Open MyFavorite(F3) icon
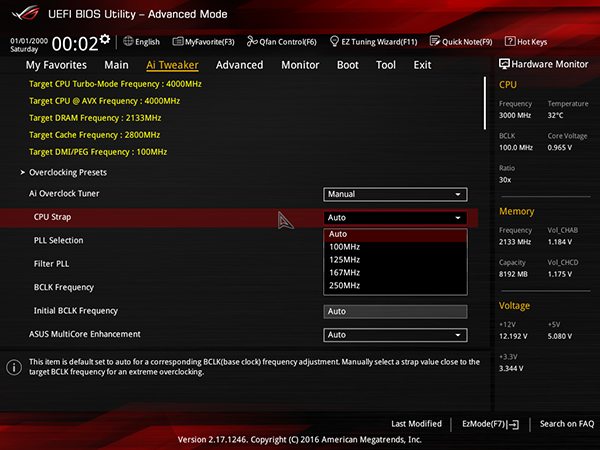This screenshot has width=600, height=450. click(178, 41)
